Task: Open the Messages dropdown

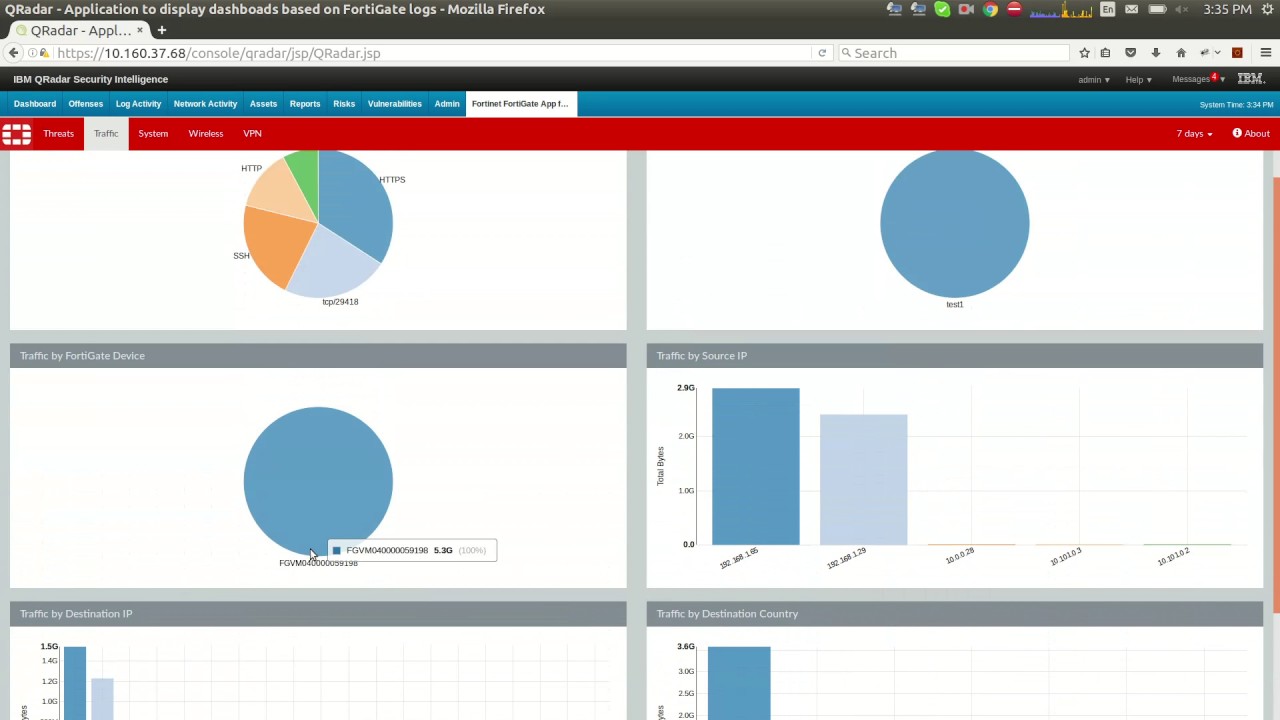Action: pyautogui.click(x=1198, y=79)
